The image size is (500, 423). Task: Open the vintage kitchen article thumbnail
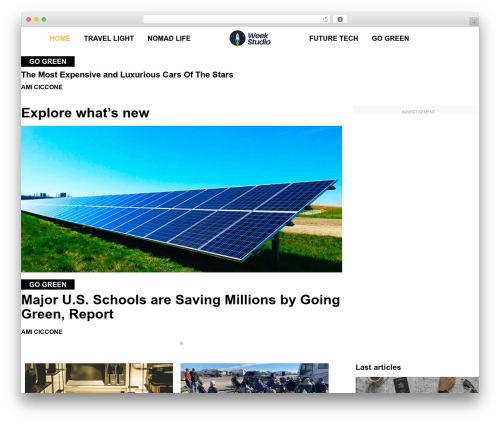[99, 378]
